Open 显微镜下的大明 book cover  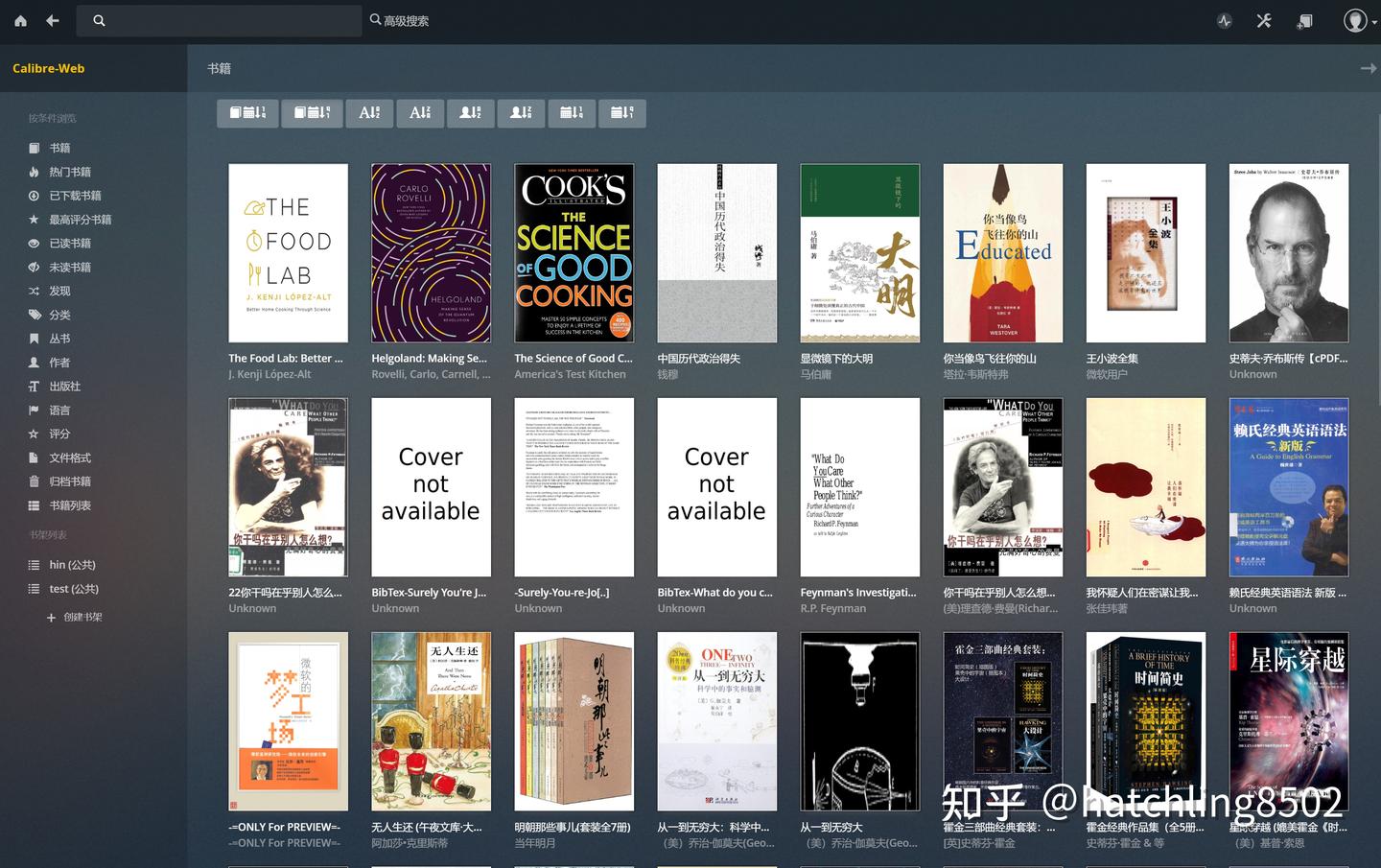pos(860,253)
